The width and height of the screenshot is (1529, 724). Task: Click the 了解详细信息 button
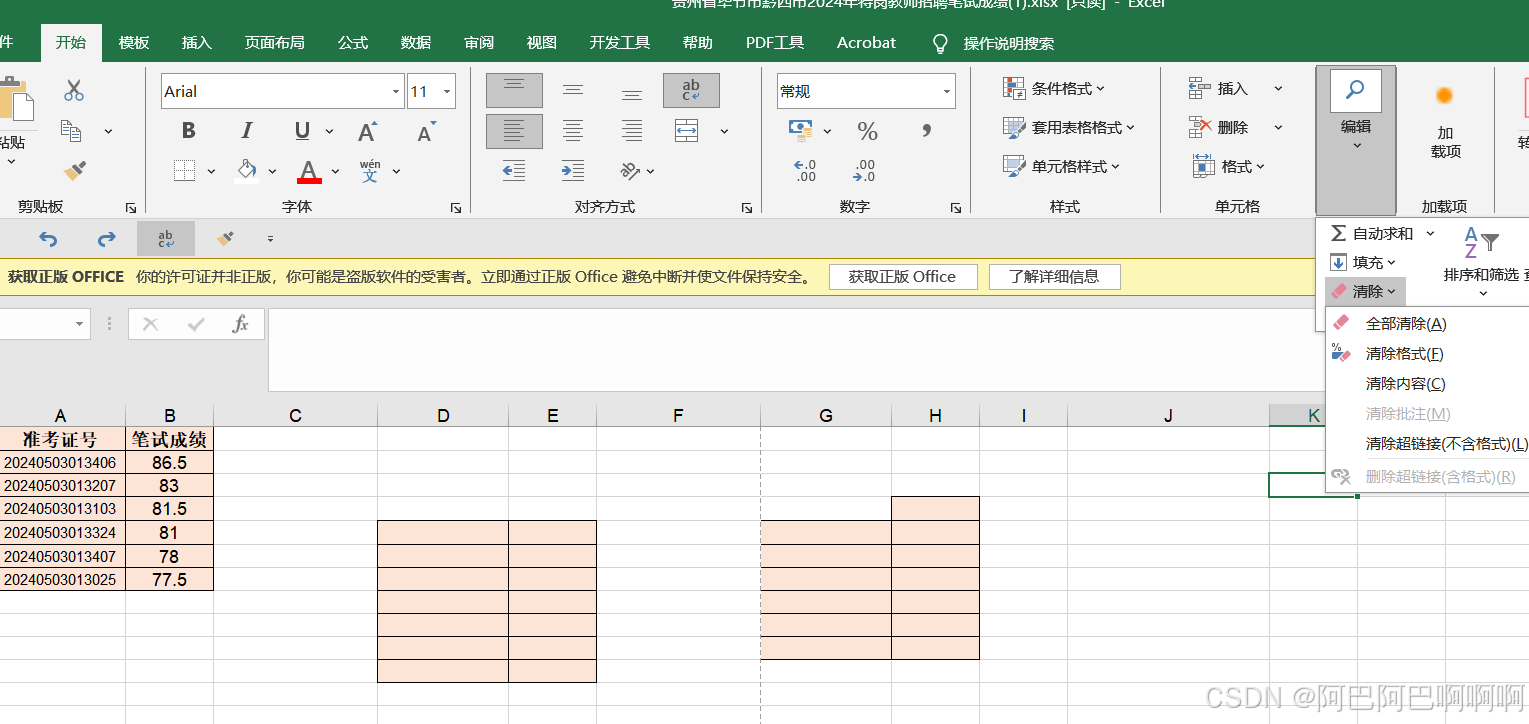click(x=1054, y=276)
